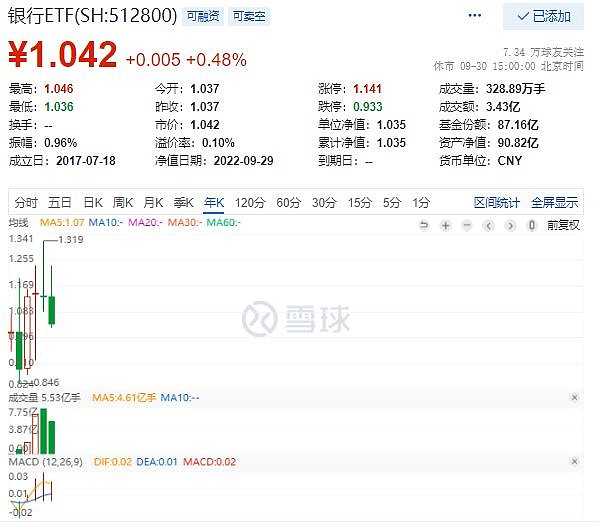Click the 成交量 5.53亿手 label
Viewport: 599px width, 528px height.
coord(44,398)
